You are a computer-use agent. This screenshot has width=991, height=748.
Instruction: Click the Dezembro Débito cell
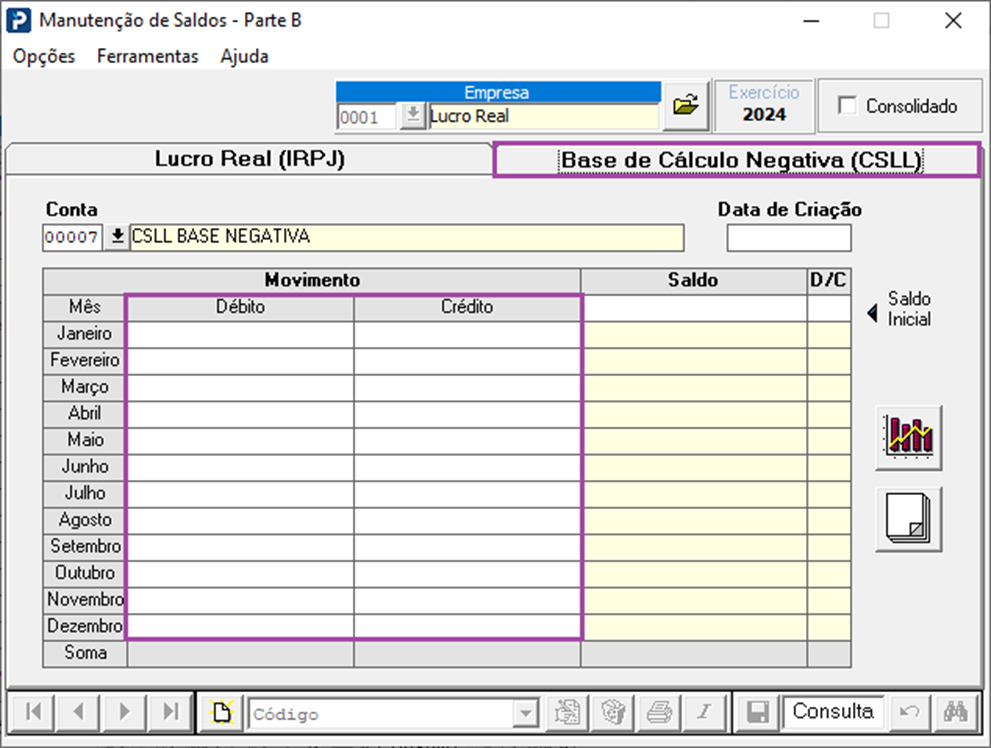[x=241, y=626]
